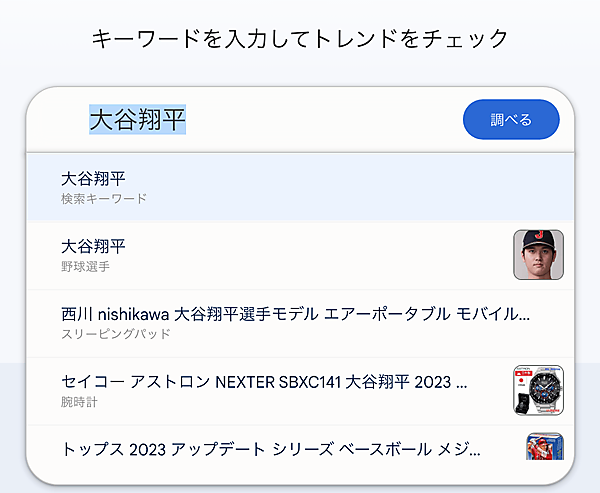Click the スリーピングパッド category label

pyautogui.click(x=116, y=334)
